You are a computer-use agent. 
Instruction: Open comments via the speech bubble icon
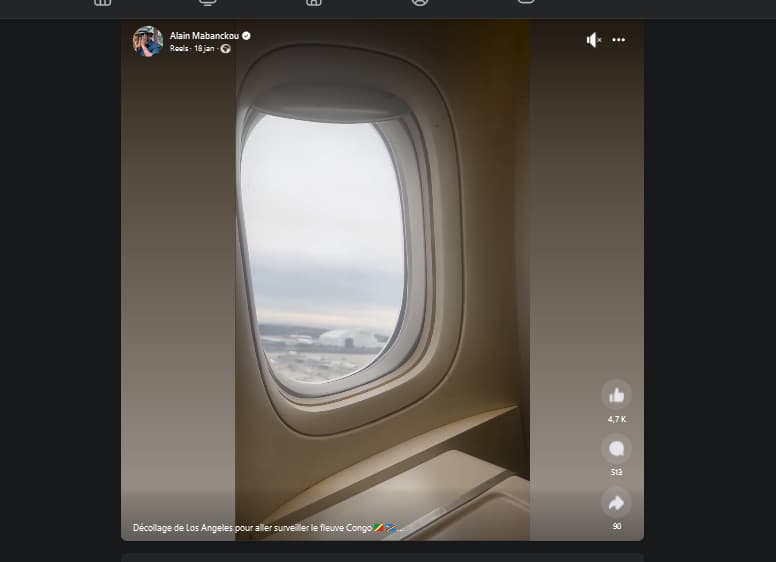click(616, 449)
